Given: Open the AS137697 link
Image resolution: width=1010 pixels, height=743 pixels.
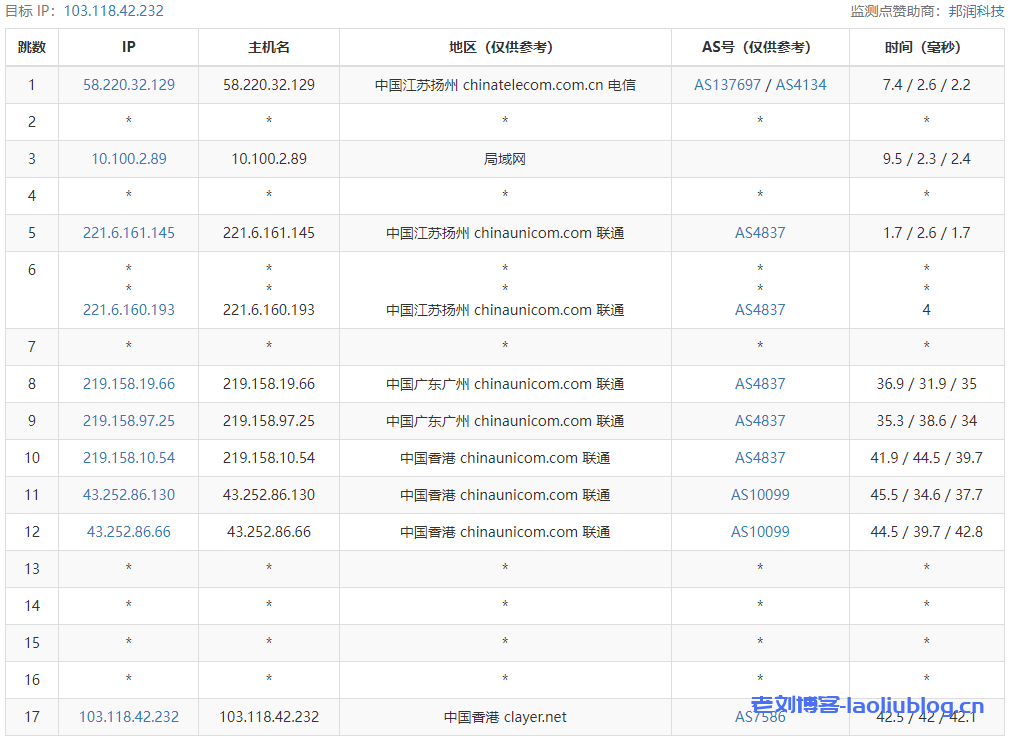Looking at the screenshot, I should click(x=727, y=85).
